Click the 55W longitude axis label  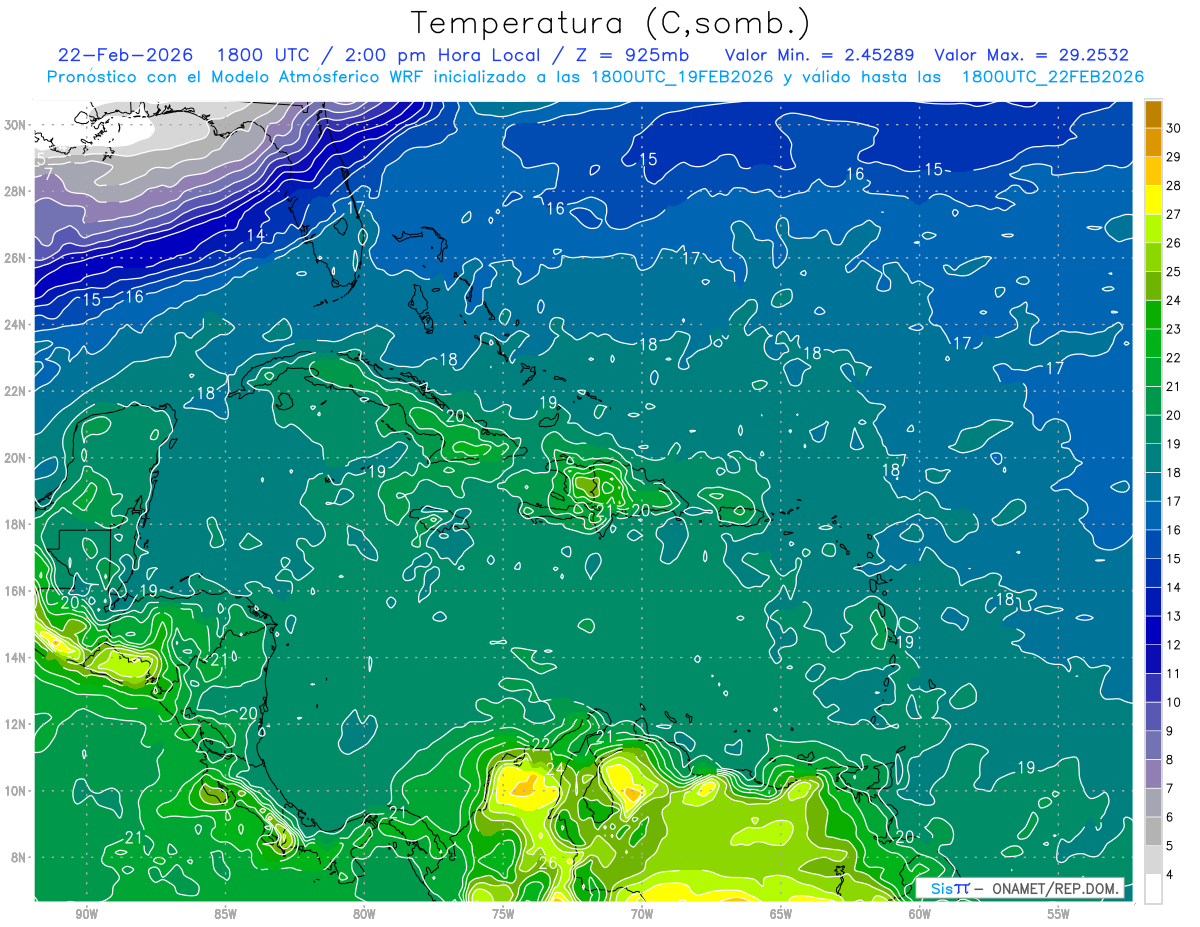point(1059,914)
